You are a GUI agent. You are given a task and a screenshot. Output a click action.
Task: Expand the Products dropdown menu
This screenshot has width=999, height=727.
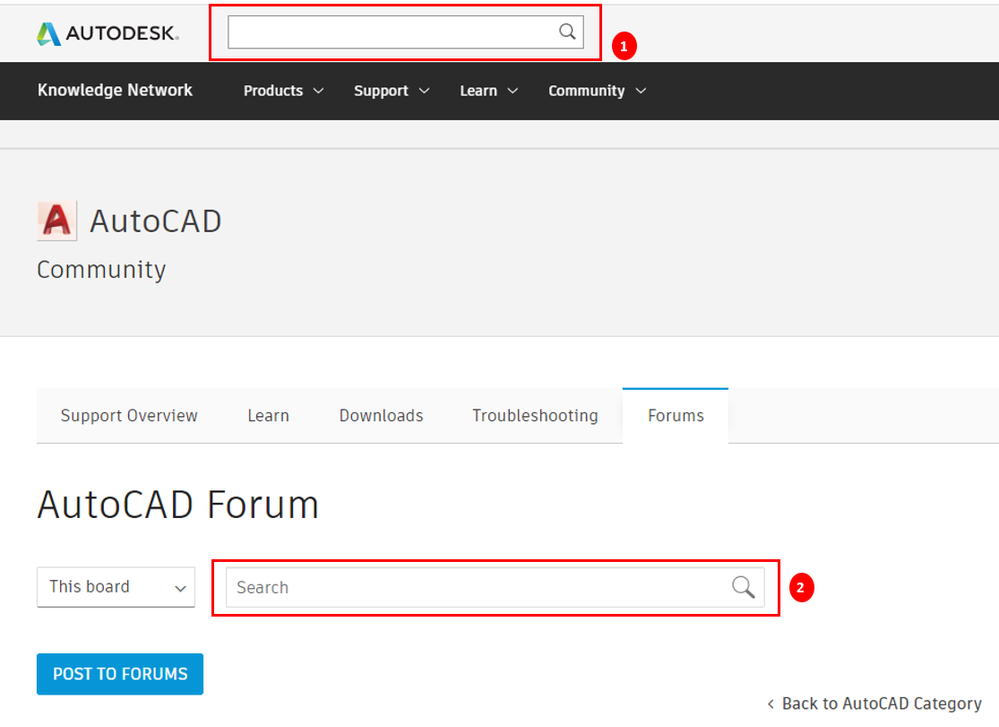283,90
